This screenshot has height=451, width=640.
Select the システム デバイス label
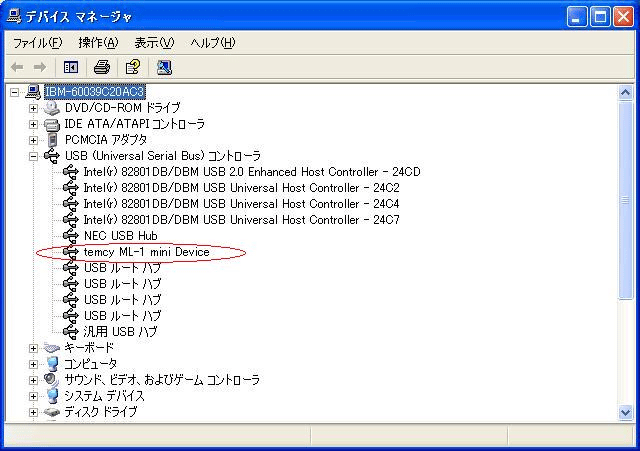(x=104, y=396)
